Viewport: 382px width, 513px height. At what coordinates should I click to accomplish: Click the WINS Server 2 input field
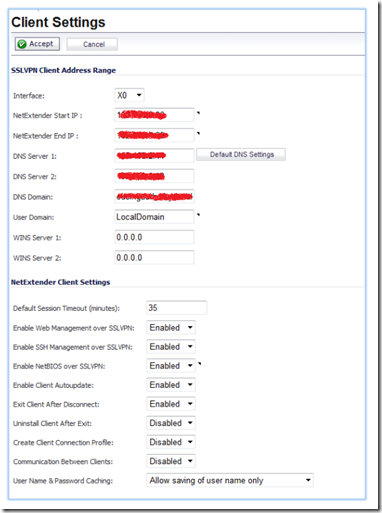pos(154,258)
